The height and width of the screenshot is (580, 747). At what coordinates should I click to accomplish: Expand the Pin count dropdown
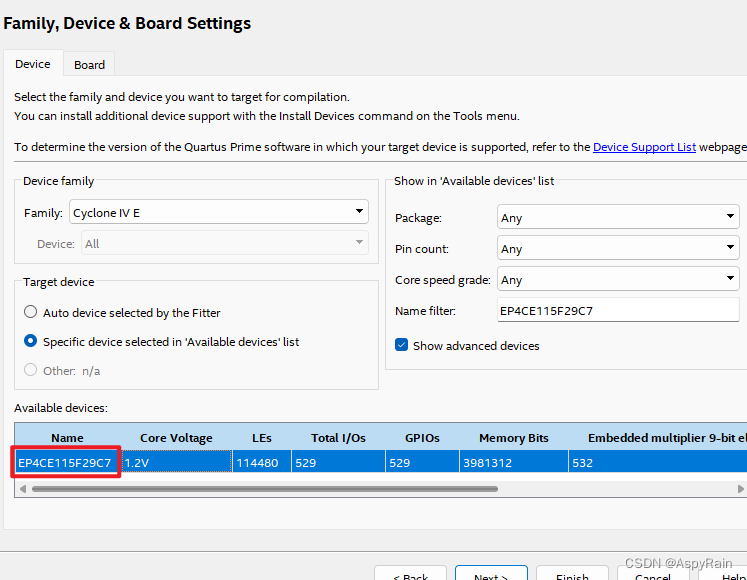point(618,248)
